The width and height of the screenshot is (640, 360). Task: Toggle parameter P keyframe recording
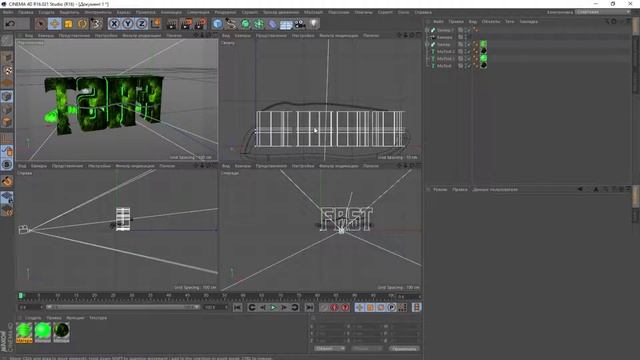tap(391, 307)
